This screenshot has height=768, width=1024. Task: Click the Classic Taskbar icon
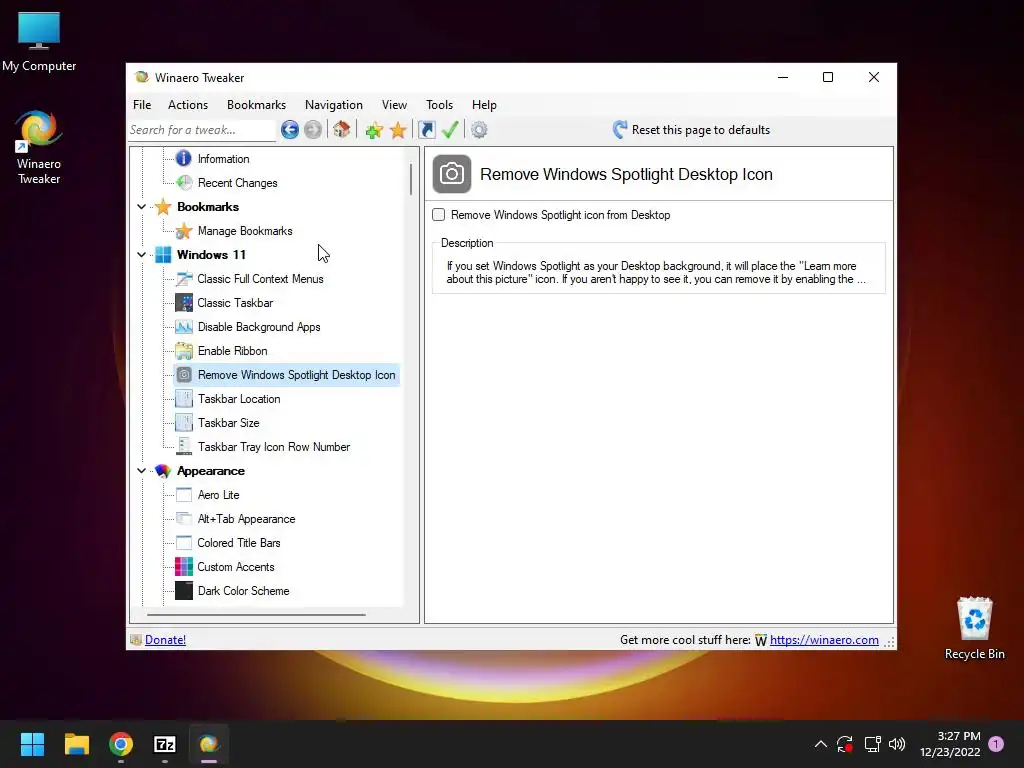[184, 303]
